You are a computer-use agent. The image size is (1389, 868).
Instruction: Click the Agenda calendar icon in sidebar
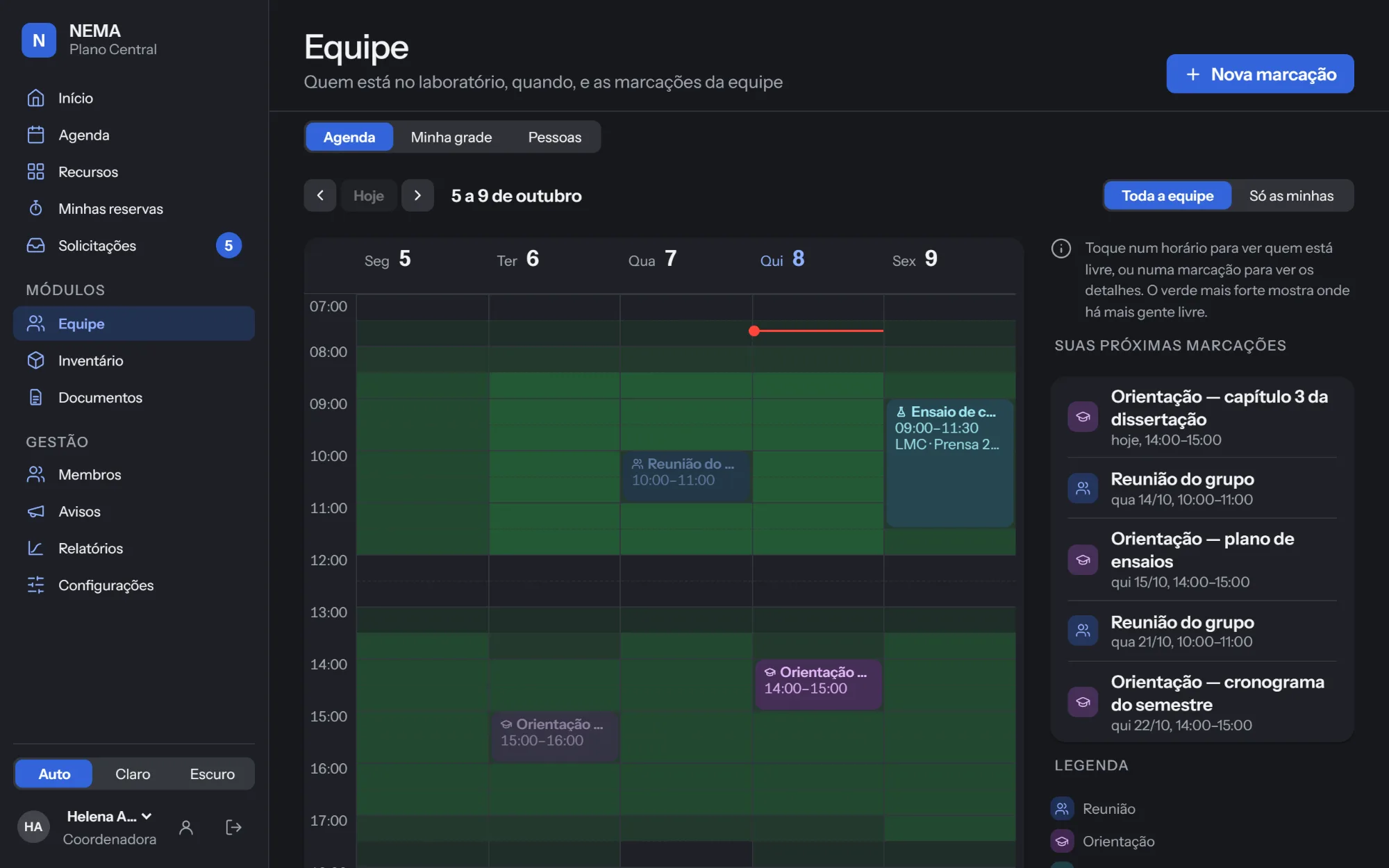point(35,135)
